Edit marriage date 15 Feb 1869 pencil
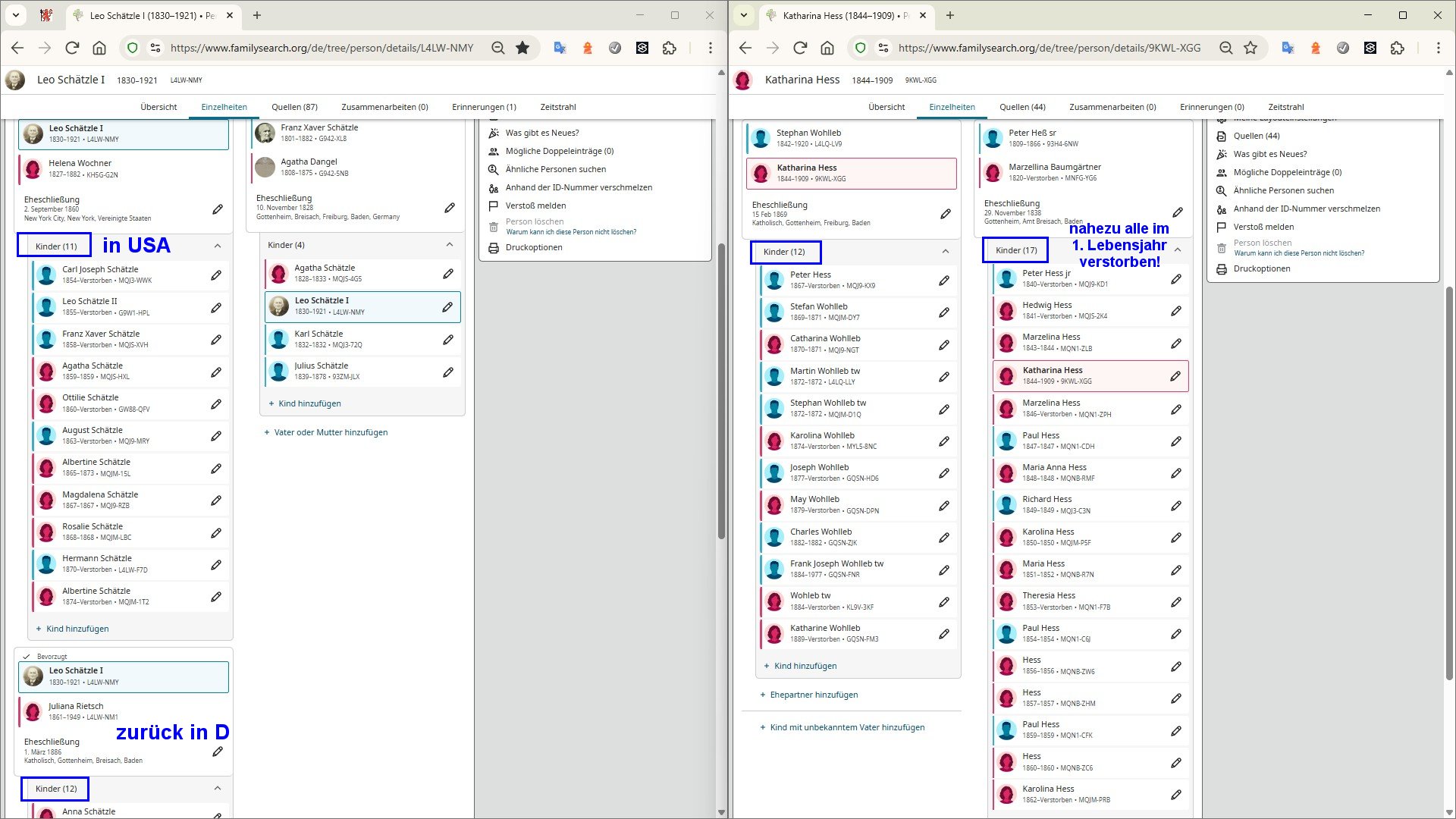Image resolution: width=1456 pixels, height=819 pixels. (x=946, y=214)
